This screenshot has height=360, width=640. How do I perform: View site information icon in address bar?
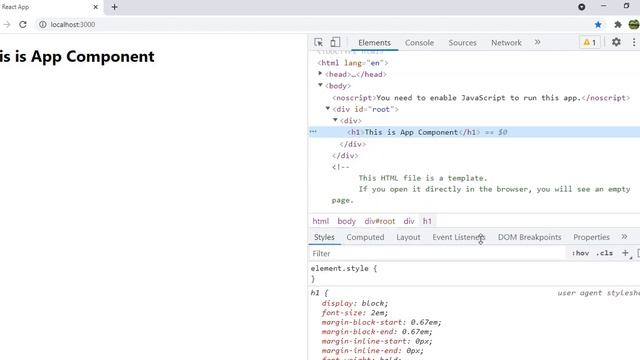click(42, 24)
